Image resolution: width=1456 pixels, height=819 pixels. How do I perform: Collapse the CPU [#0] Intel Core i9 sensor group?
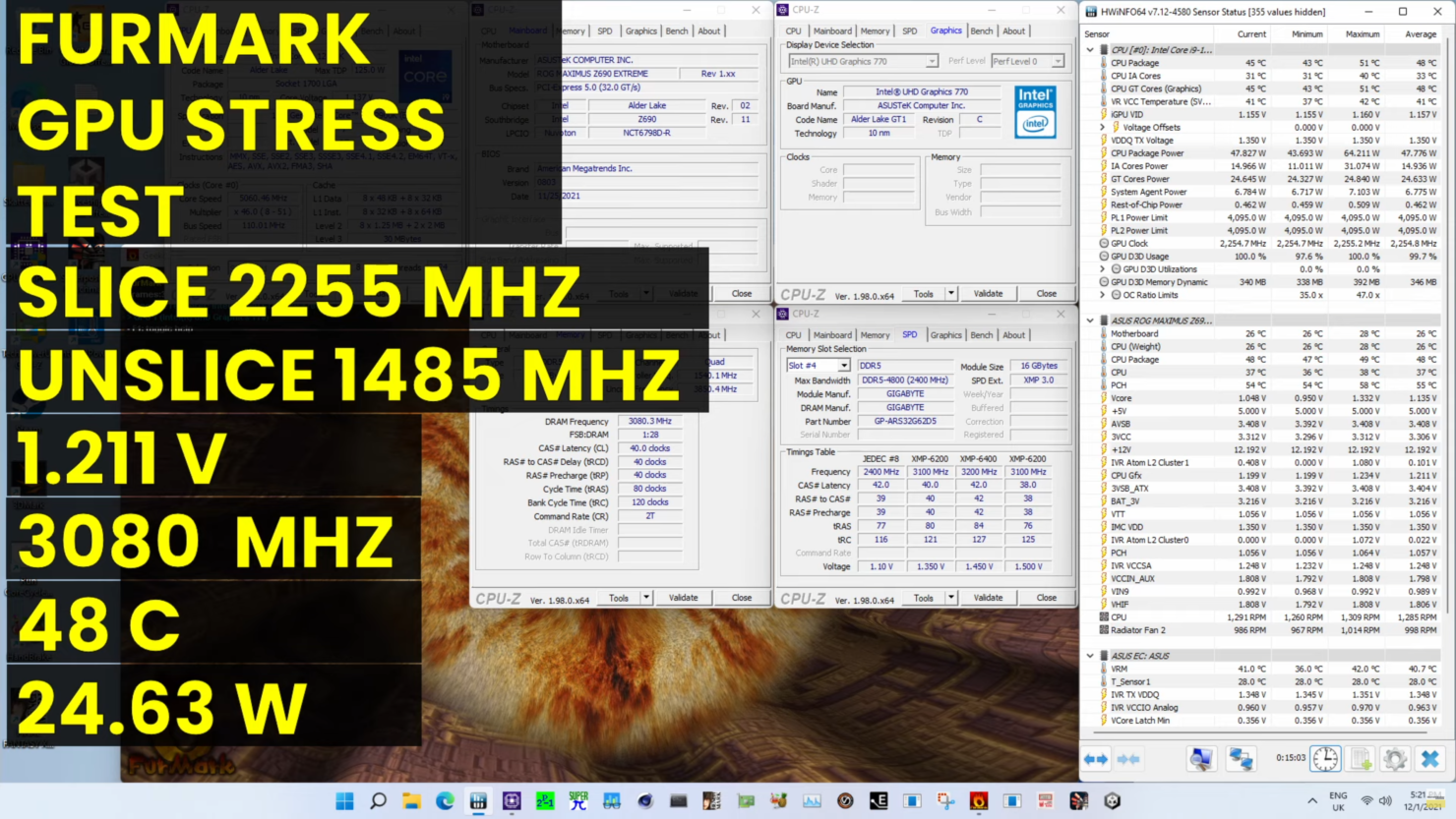click(1090, 49)
